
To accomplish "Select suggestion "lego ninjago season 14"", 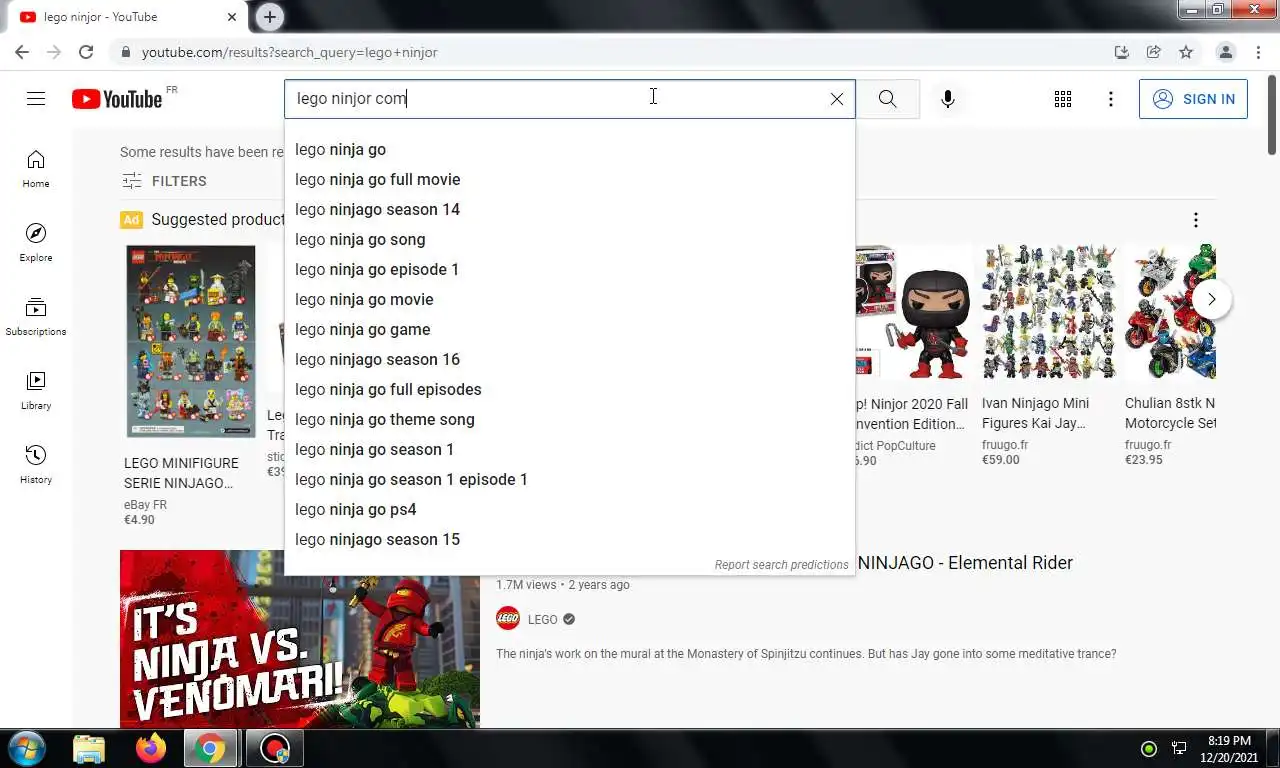I will (569, 209).
